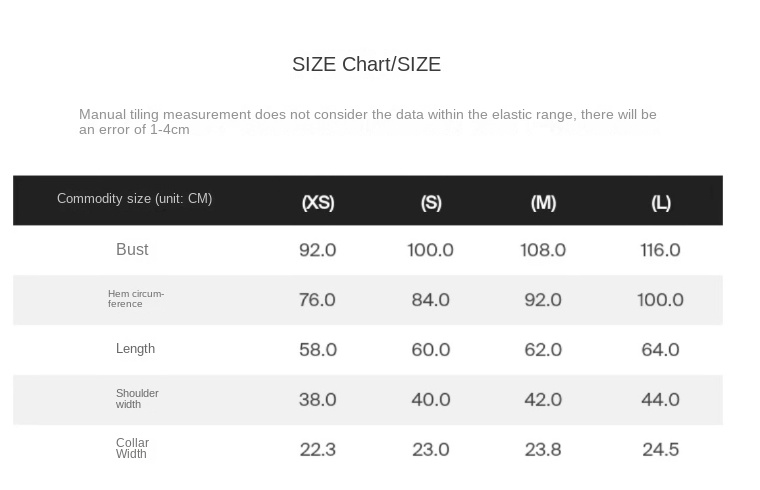Select the XS collar width value 22.3
Viewport: 760px width, 490px height.
(x=317, y=449)
